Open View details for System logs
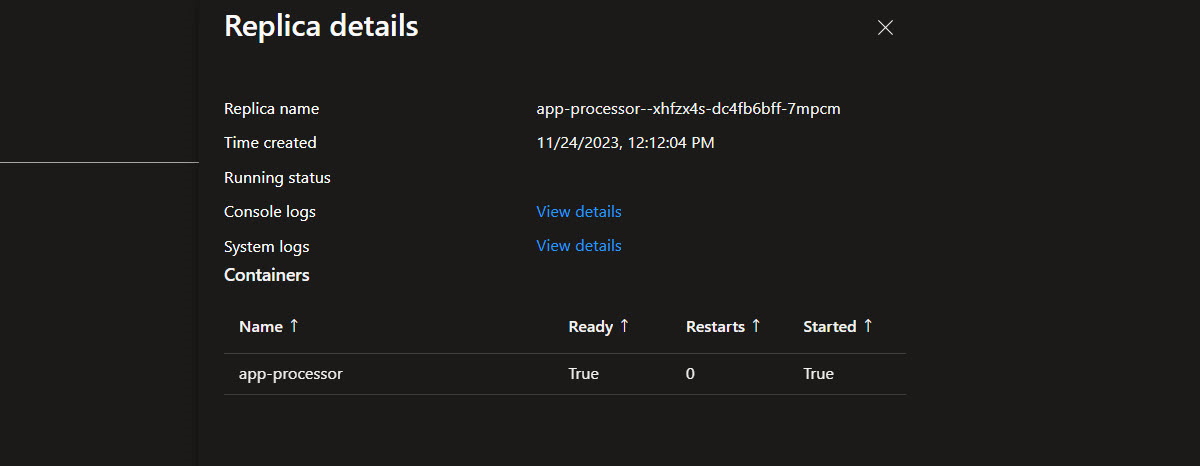 (x=578, y=246)
